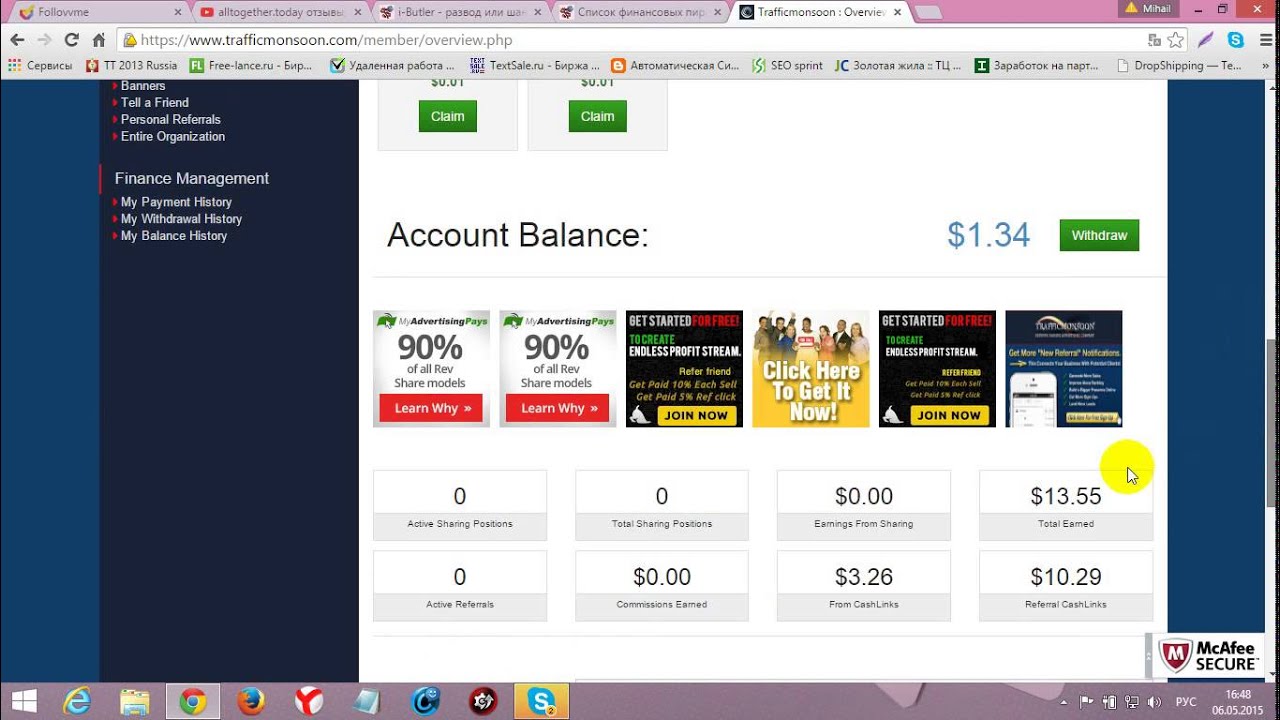
Task: Switch to alltogether.today tab
Action: 280,13
